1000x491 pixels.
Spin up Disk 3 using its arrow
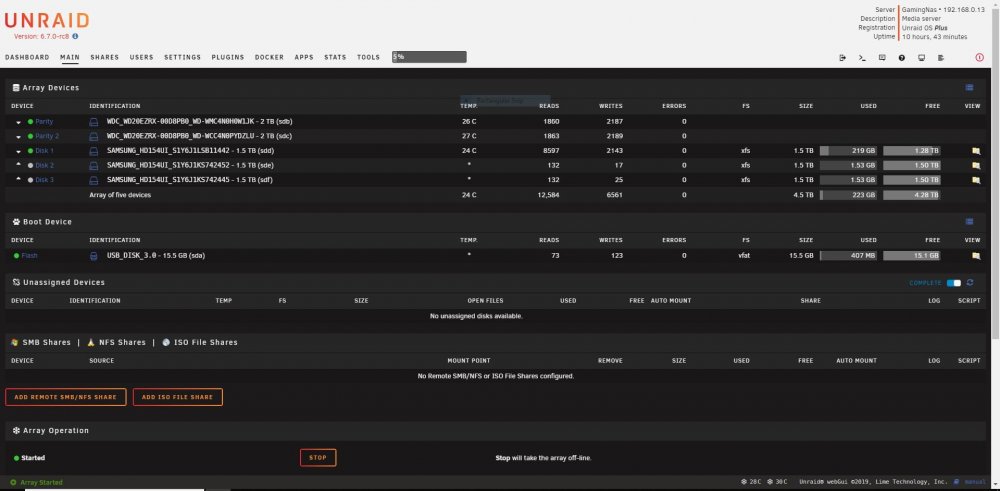[x=18, y=180]
